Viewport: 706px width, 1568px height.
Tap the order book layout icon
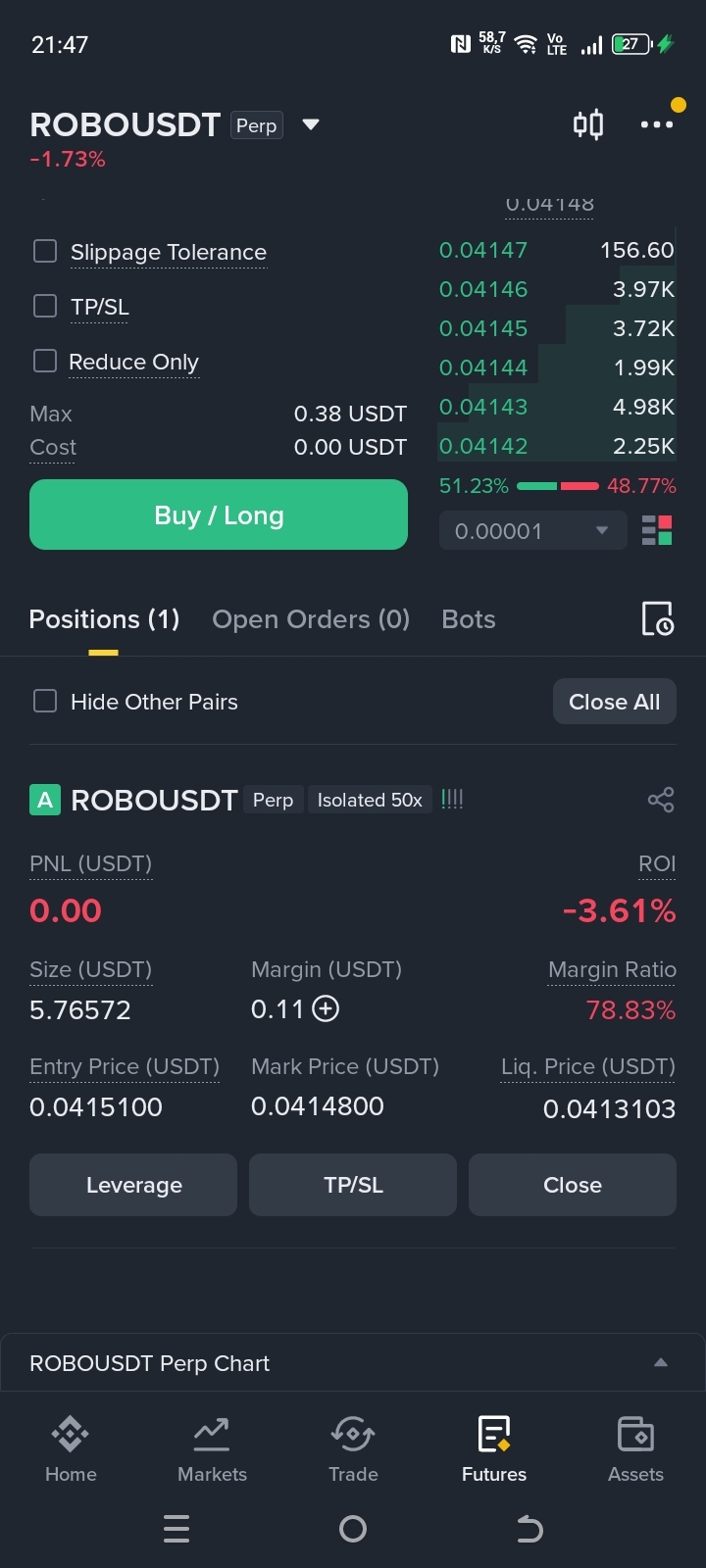point(657,531)
